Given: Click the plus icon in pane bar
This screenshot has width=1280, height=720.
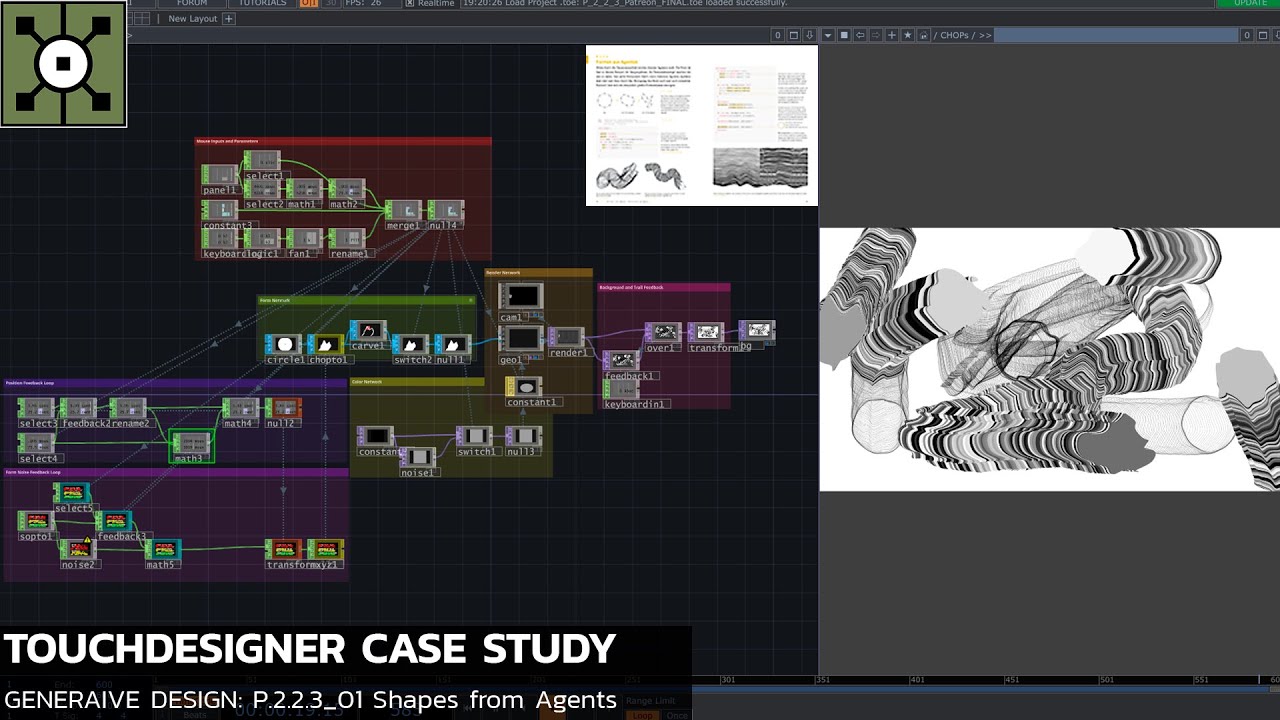Looking at the screenshot, I should coord(892,35).
